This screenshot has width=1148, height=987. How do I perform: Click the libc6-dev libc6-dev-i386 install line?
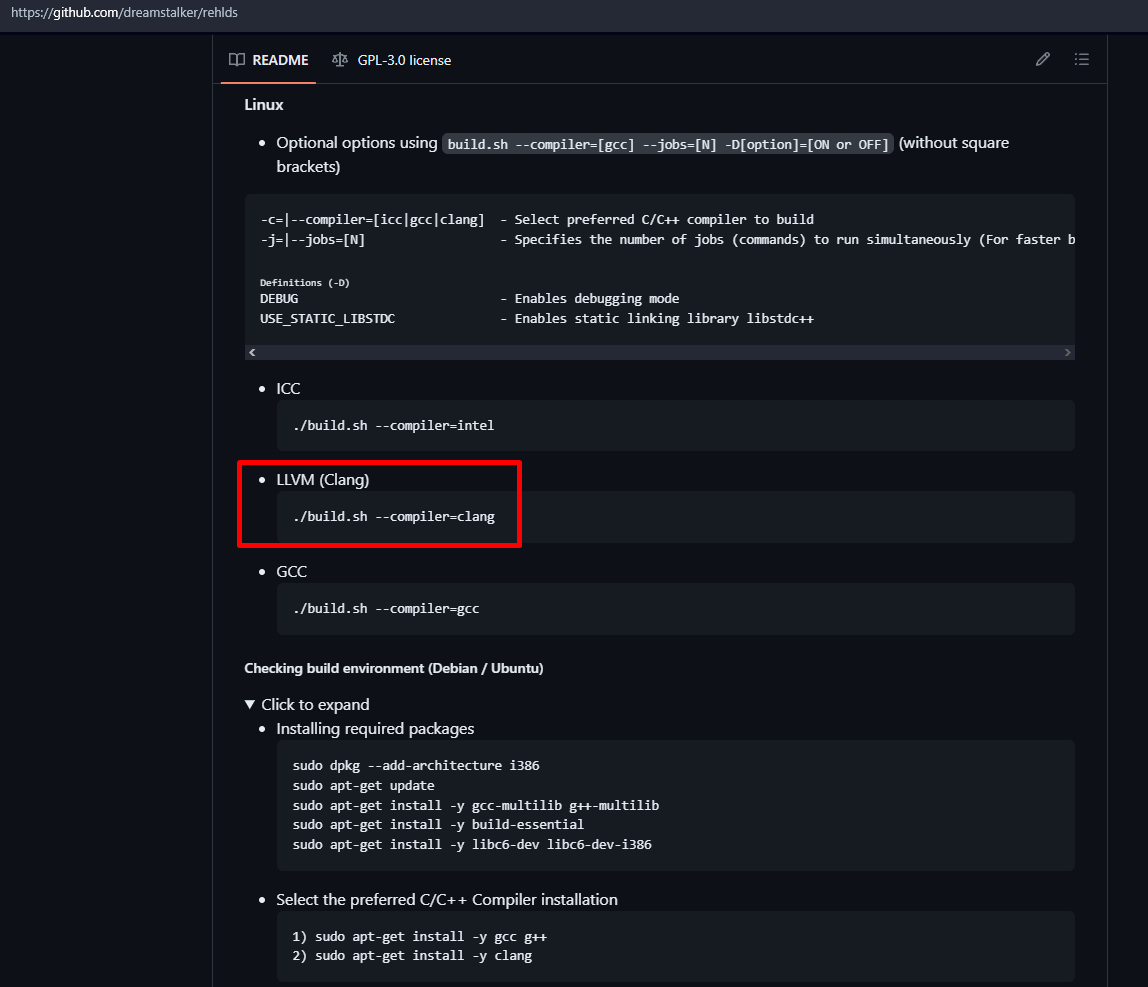tap(472, 844)
